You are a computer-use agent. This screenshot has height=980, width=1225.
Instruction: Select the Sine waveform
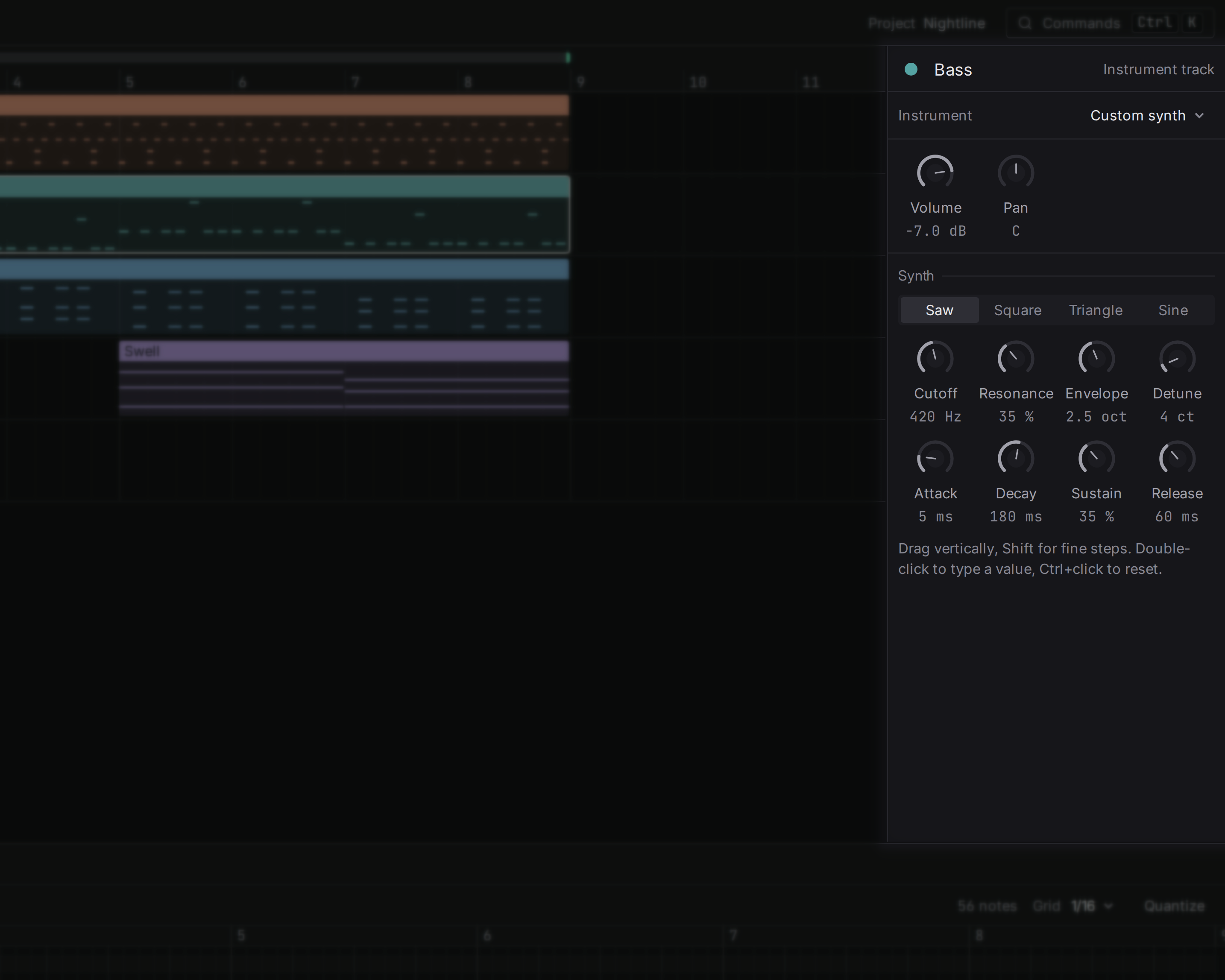(1173, 310)
